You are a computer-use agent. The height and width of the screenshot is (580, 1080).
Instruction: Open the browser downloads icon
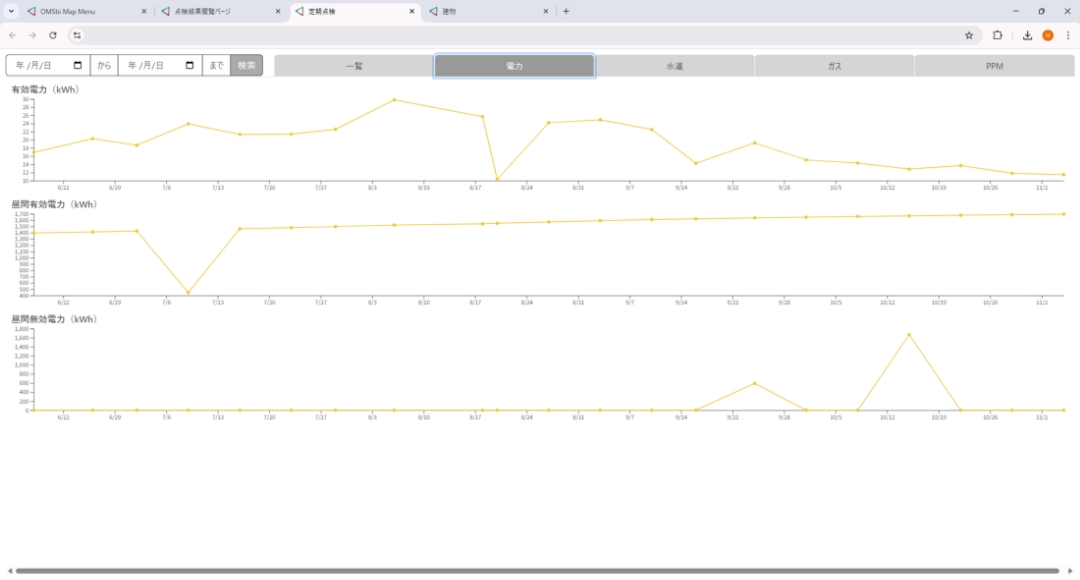pos(1027,35)
